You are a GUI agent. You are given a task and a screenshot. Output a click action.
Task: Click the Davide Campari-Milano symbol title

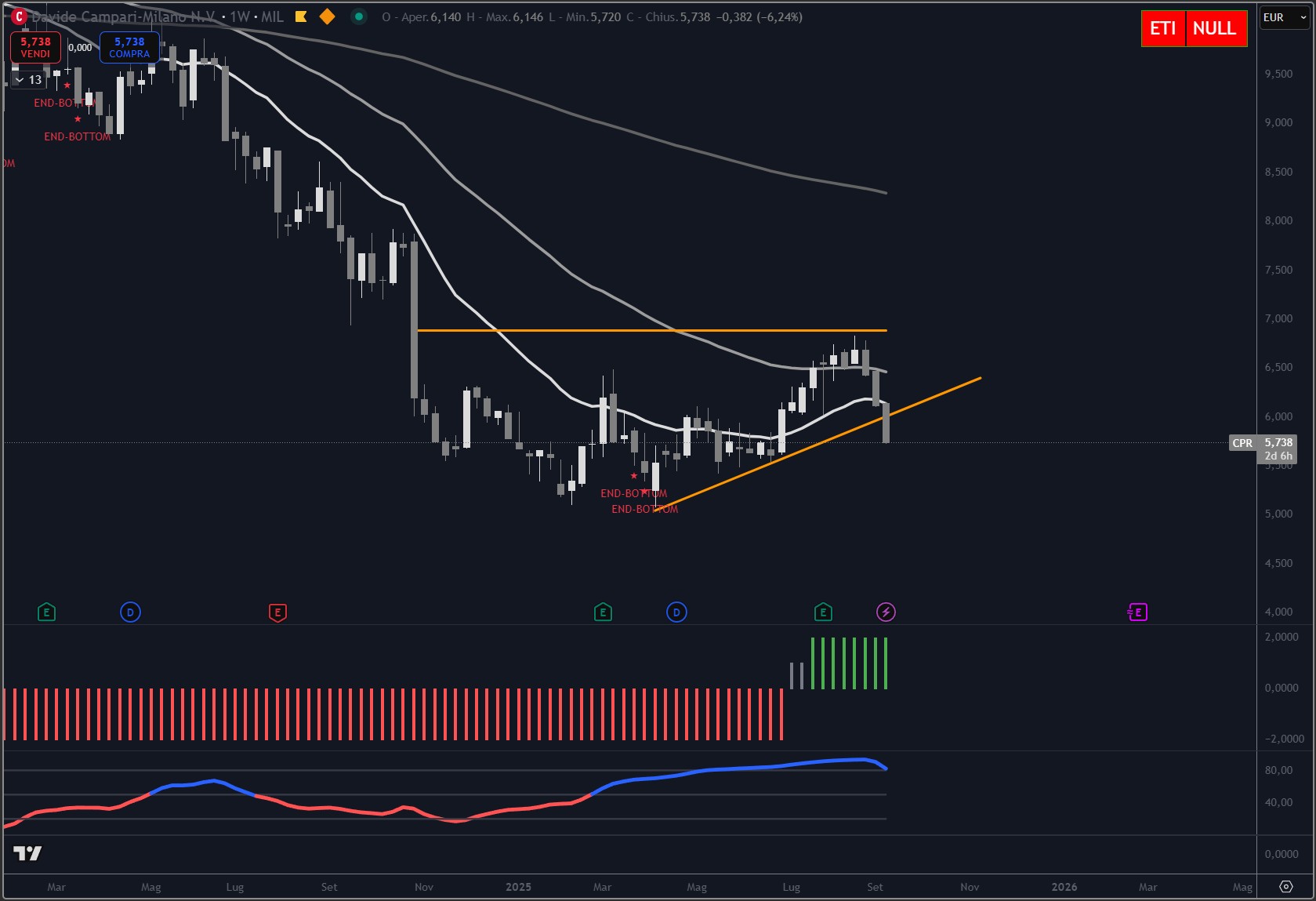tap(122, 16)
